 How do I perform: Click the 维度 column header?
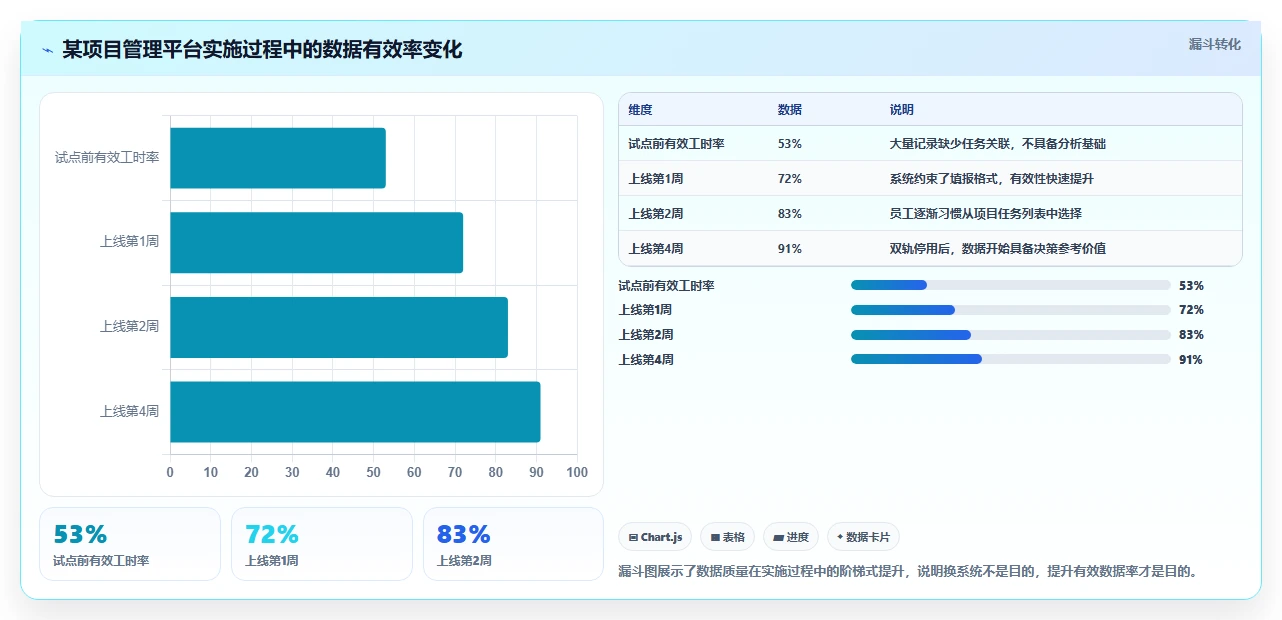click(x=640, y=110)
